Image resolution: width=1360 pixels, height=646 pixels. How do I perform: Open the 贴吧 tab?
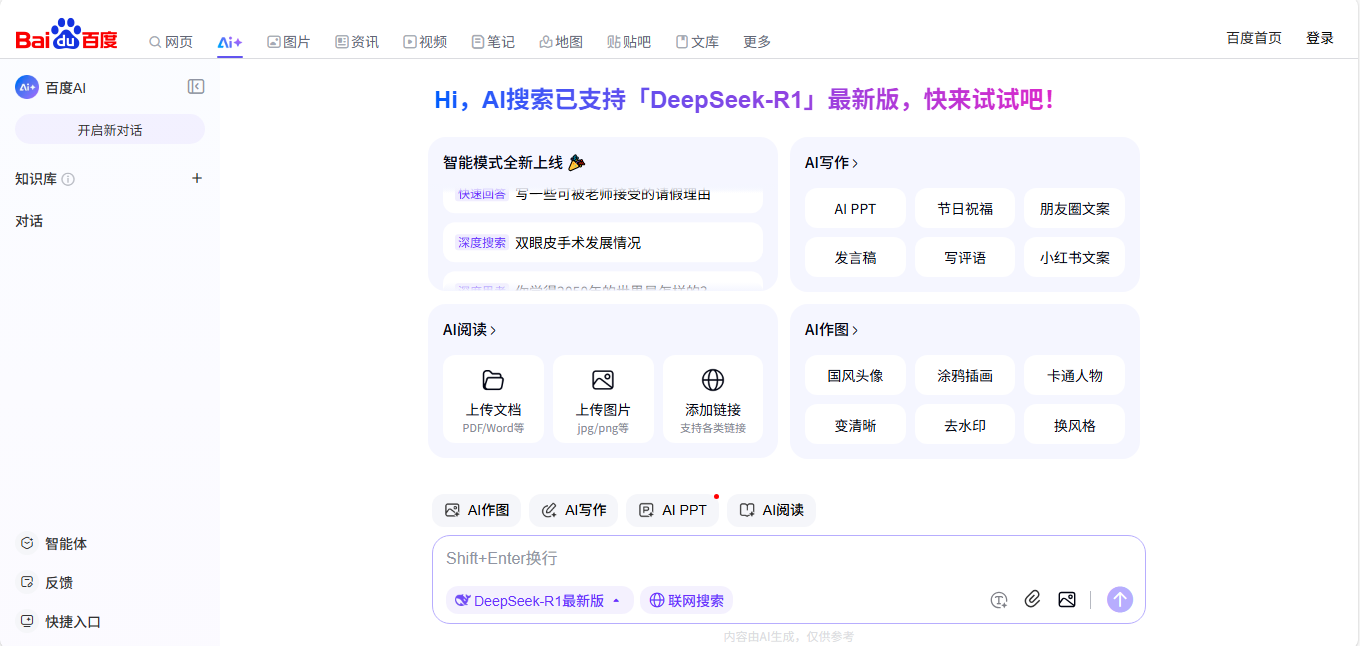pos(629,42)
